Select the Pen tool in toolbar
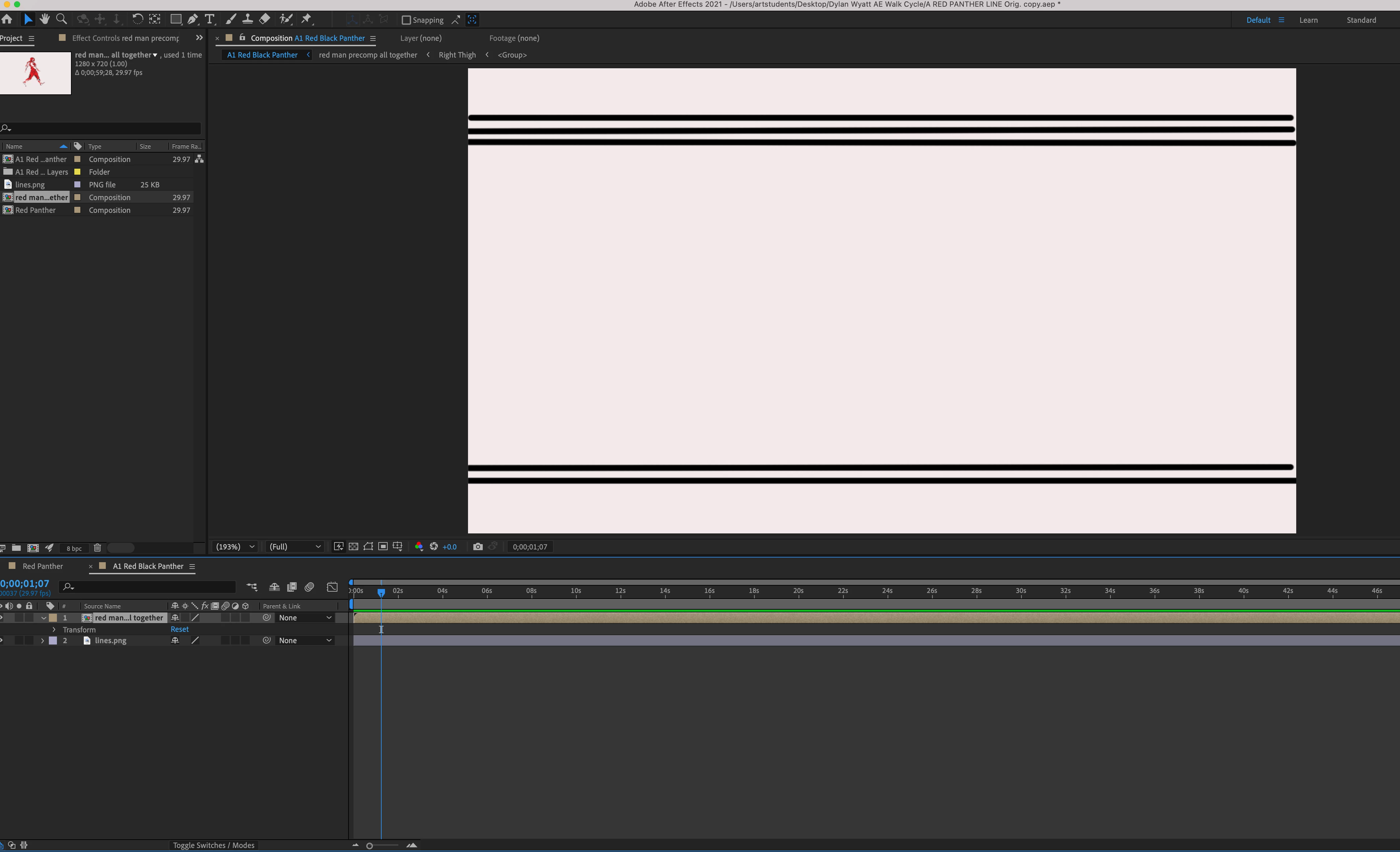1400x852 pixels. point(192,19)
